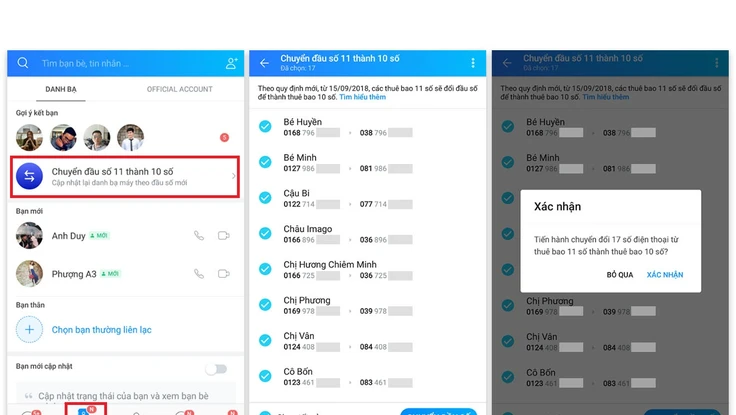Image resolution: width=736 pixels, height=415 pixels.
Task: Expand the chevron on Chuyển đầu số row
Action: tap(233, 176)
